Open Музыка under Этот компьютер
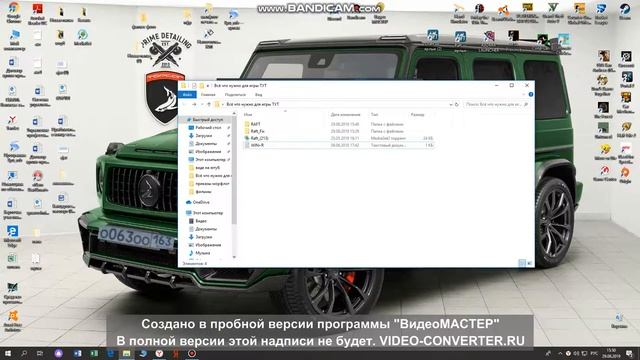The height and width of the screenshot is (360, 640). [202, 253]
